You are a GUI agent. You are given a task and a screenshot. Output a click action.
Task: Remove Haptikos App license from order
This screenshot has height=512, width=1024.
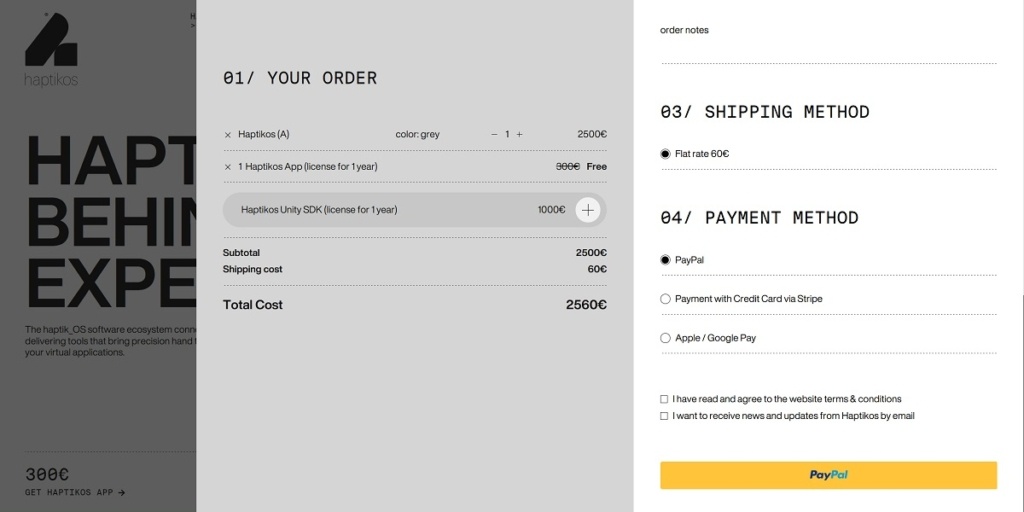228,167
